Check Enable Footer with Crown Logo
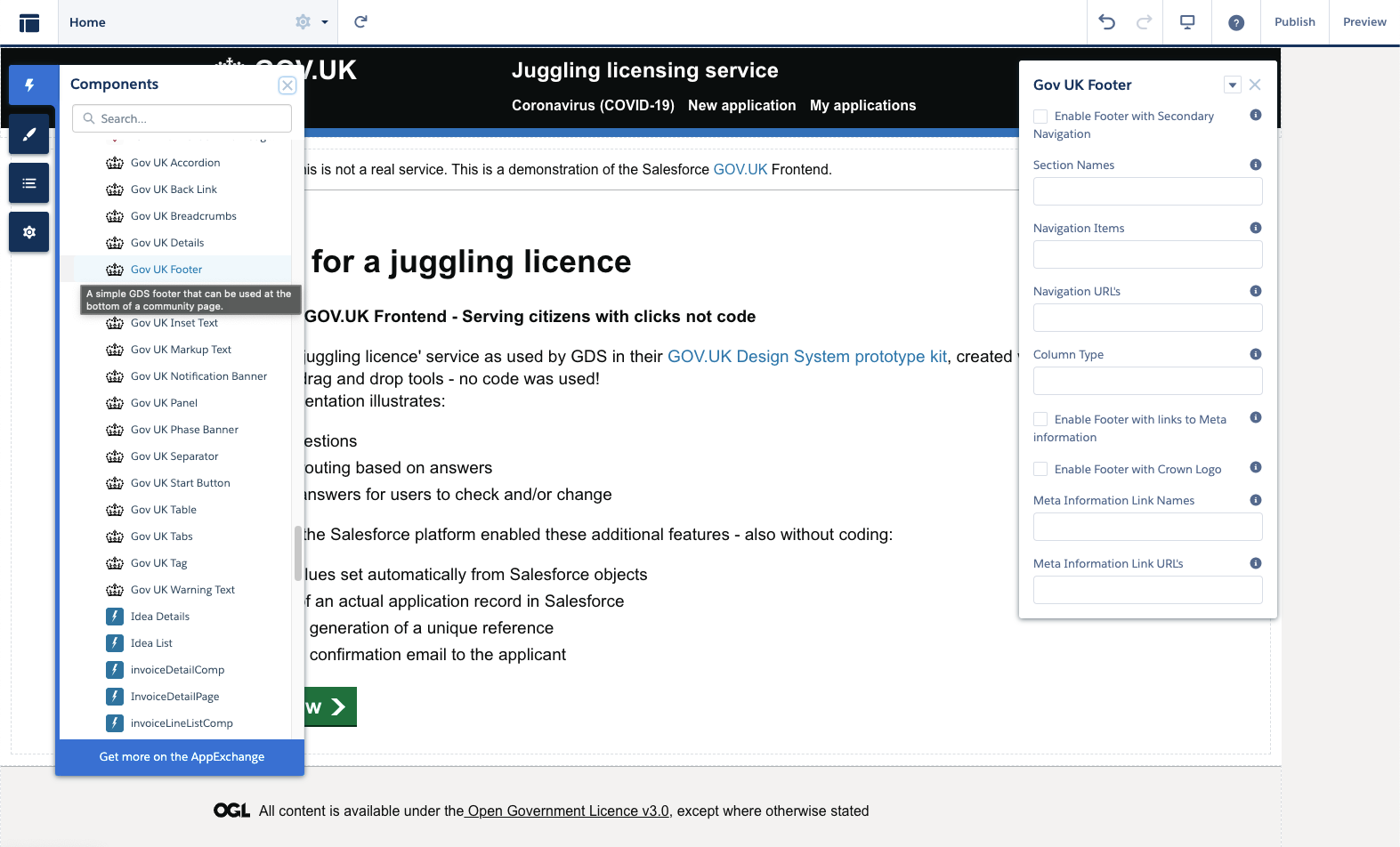Viewport: 1400px width, 847px height. (1040, 469)
